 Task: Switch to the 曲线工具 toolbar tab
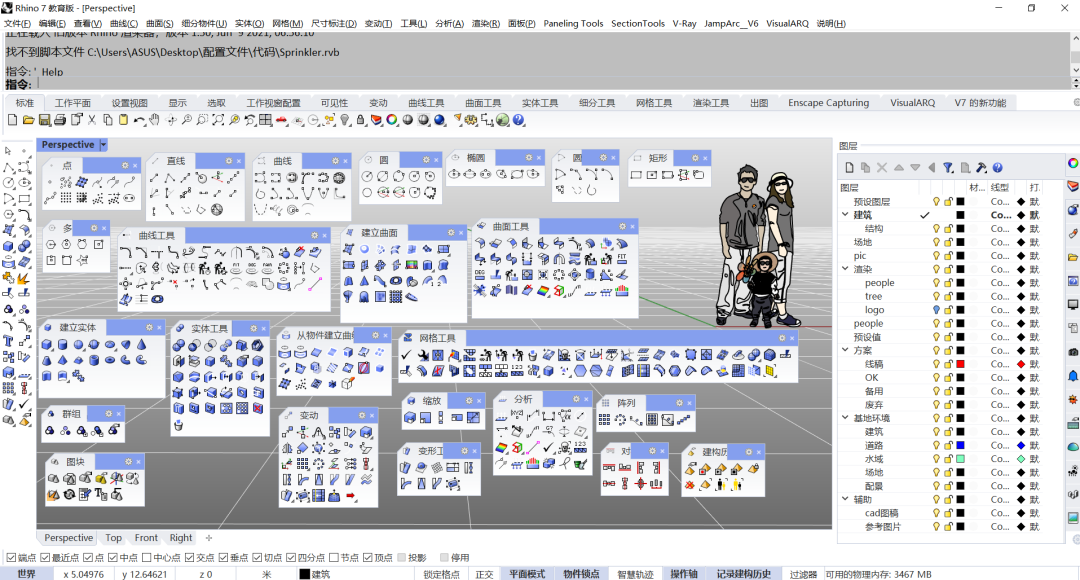(x=426, y=103)
